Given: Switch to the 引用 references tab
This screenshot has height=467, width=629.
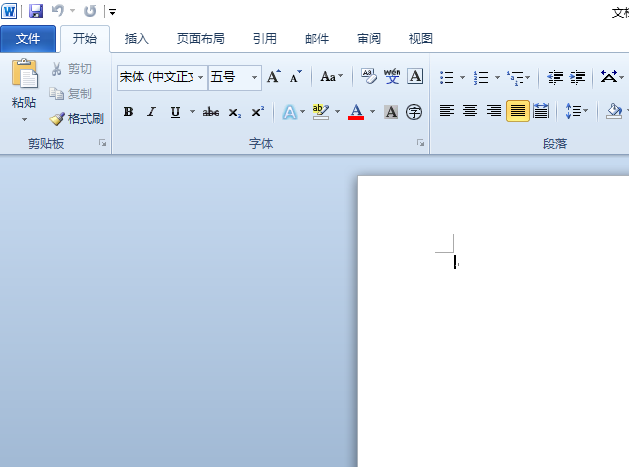Looking at the screenshot, I should [265, 39].
